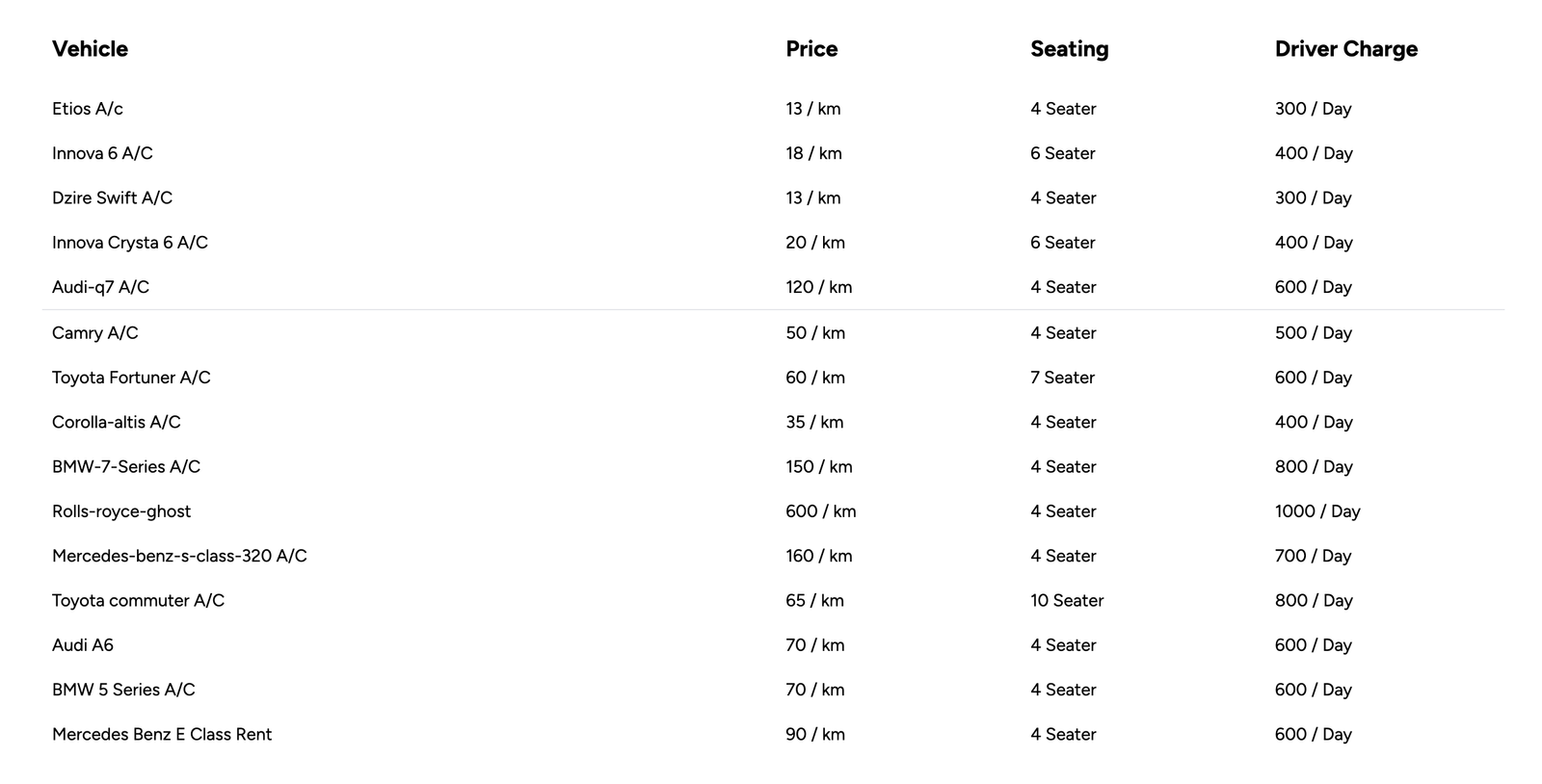Click the 600 / km price cell

820,511
